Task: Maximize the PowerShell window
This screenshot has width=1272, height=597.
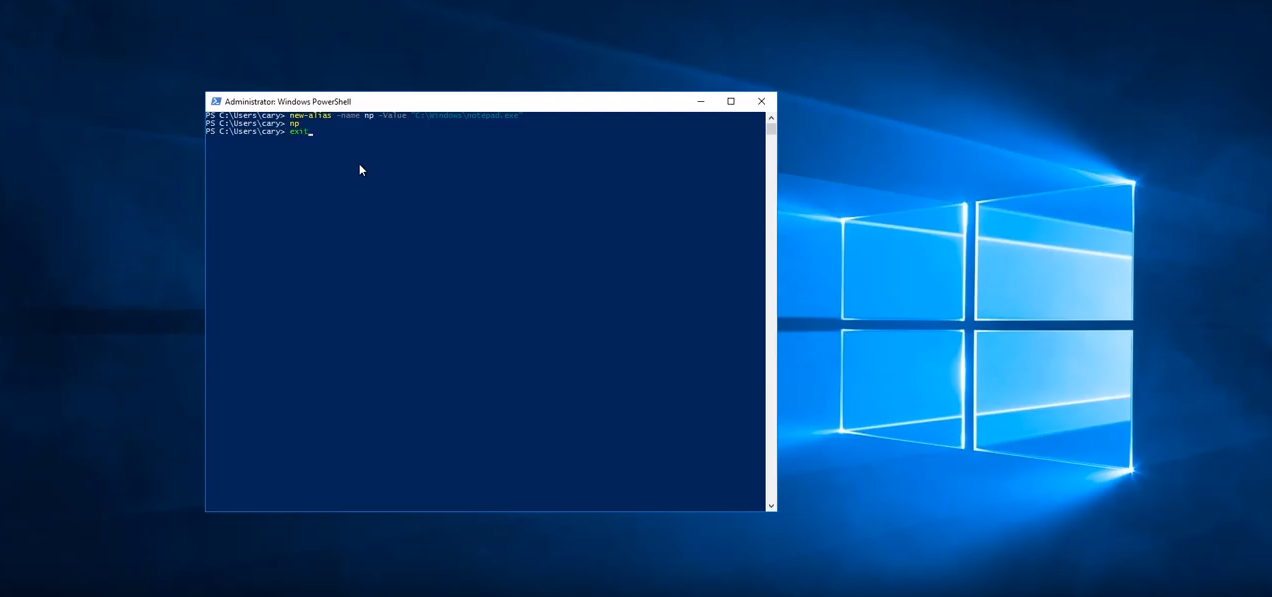Action: coord(731,101)
